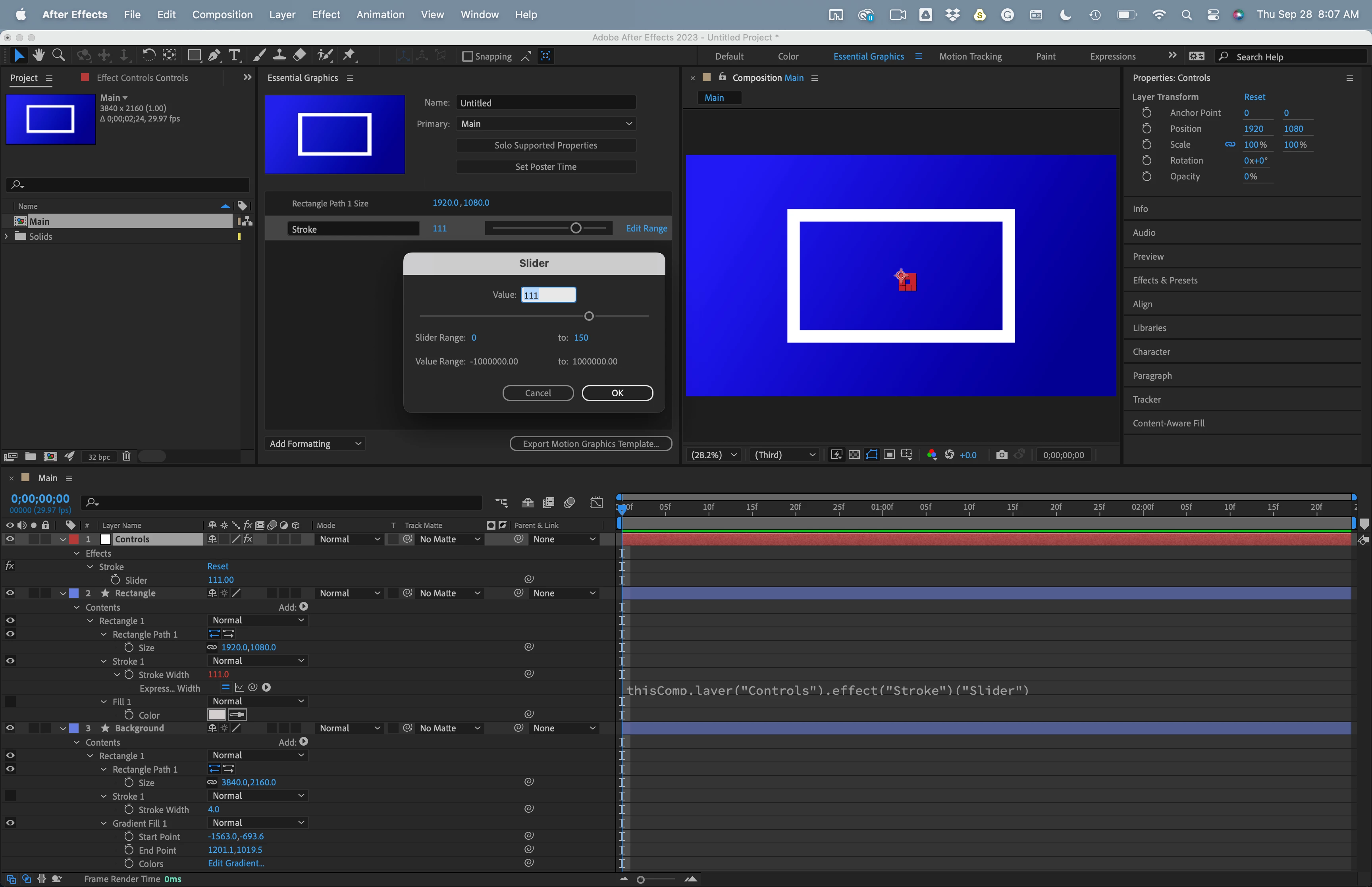Click the Slider dialog value slider handle
Screen dimensions: 1372x887
pyautogui.click(x=588, y=316)
